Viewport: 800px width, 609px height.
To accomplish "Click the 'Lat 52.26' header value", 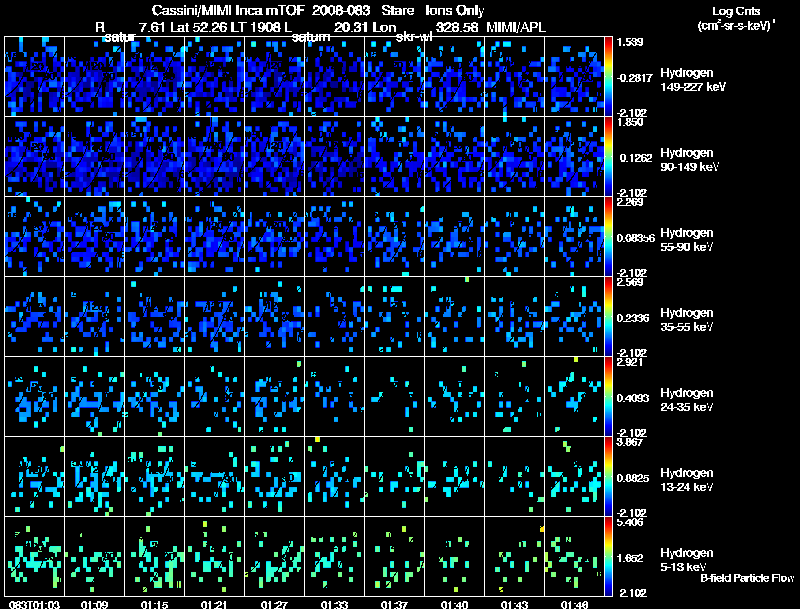I will tap(199, 27).
